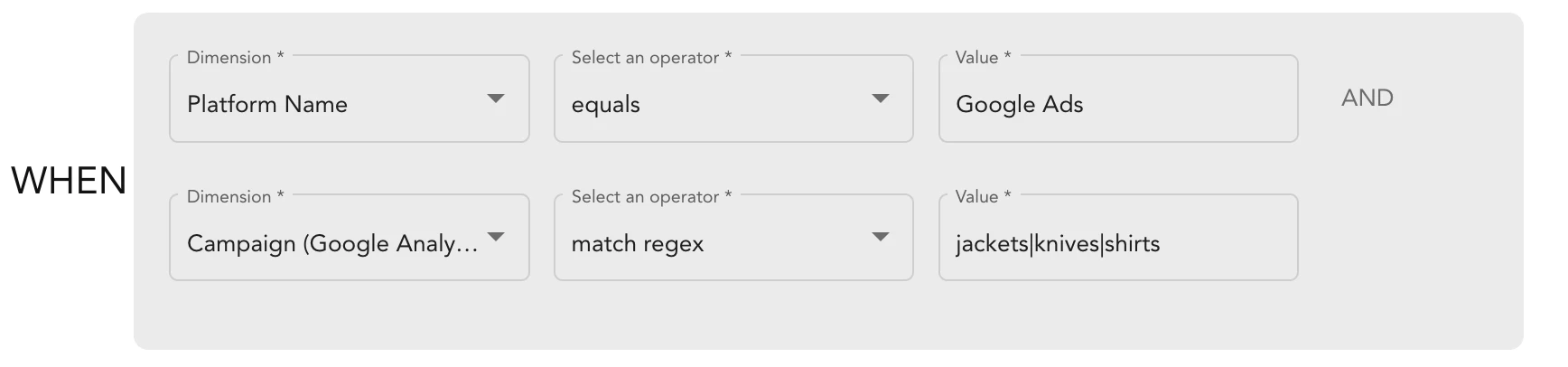Open the match regex operator selector
The height and width of the screenshot is (367, 1568).
click(x=714, y=243)
